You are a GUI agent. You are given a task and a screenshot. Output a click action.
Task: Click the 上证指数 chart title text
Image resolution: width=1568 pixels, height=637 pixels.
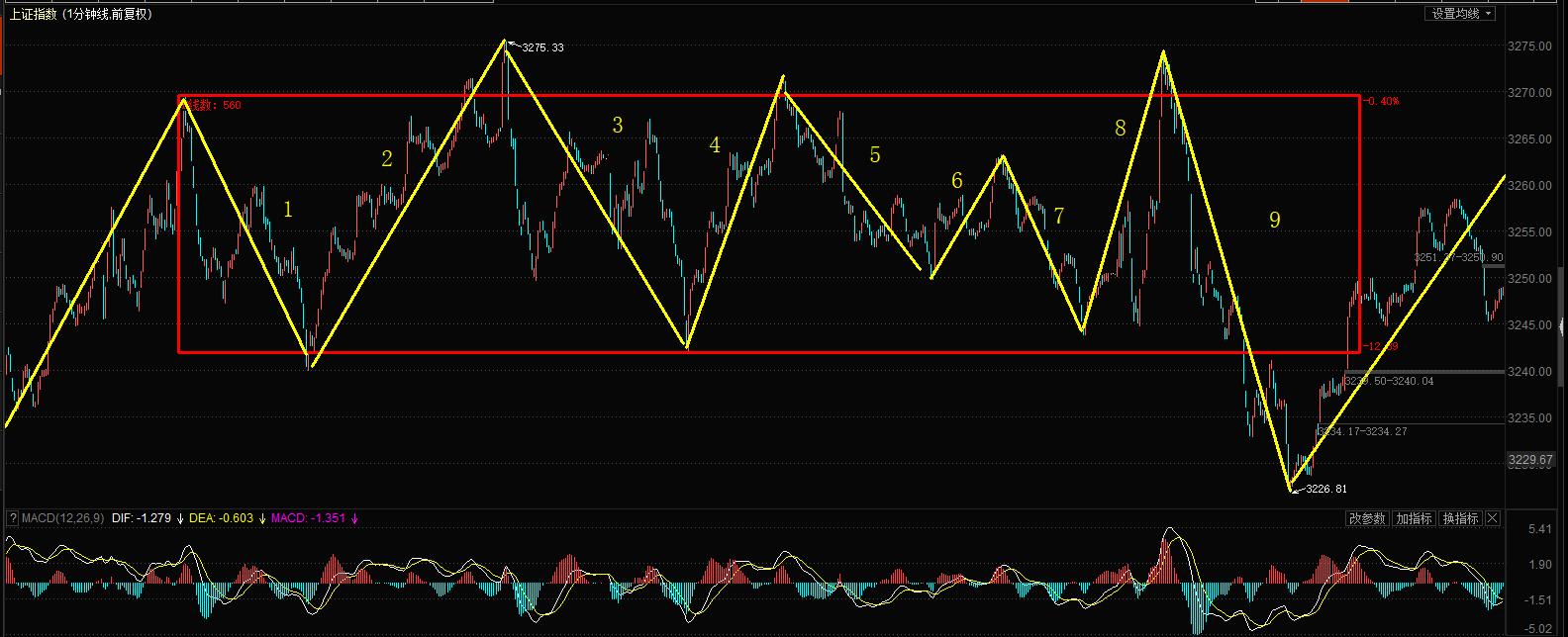[35, 14]
